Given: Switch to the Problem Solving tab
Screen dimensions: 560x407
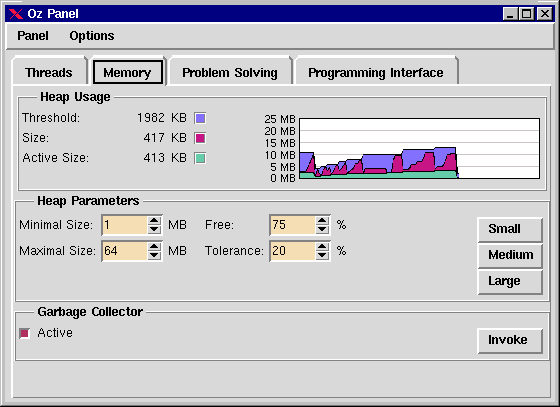Looking at the screenshot, I should (x=230, y=72).
